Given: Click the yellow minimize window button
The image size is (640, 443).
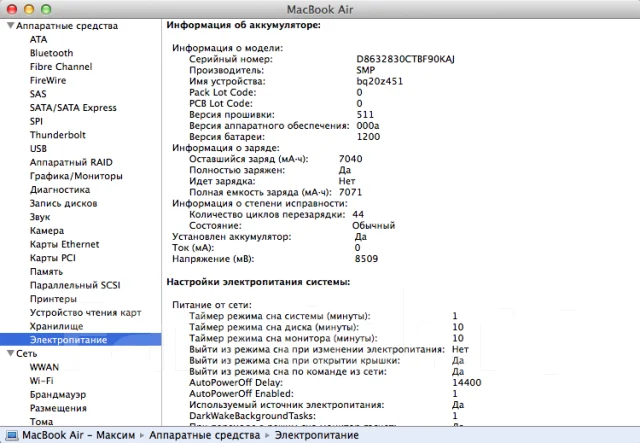Looking at the screenshot, I should click(29, 9).
